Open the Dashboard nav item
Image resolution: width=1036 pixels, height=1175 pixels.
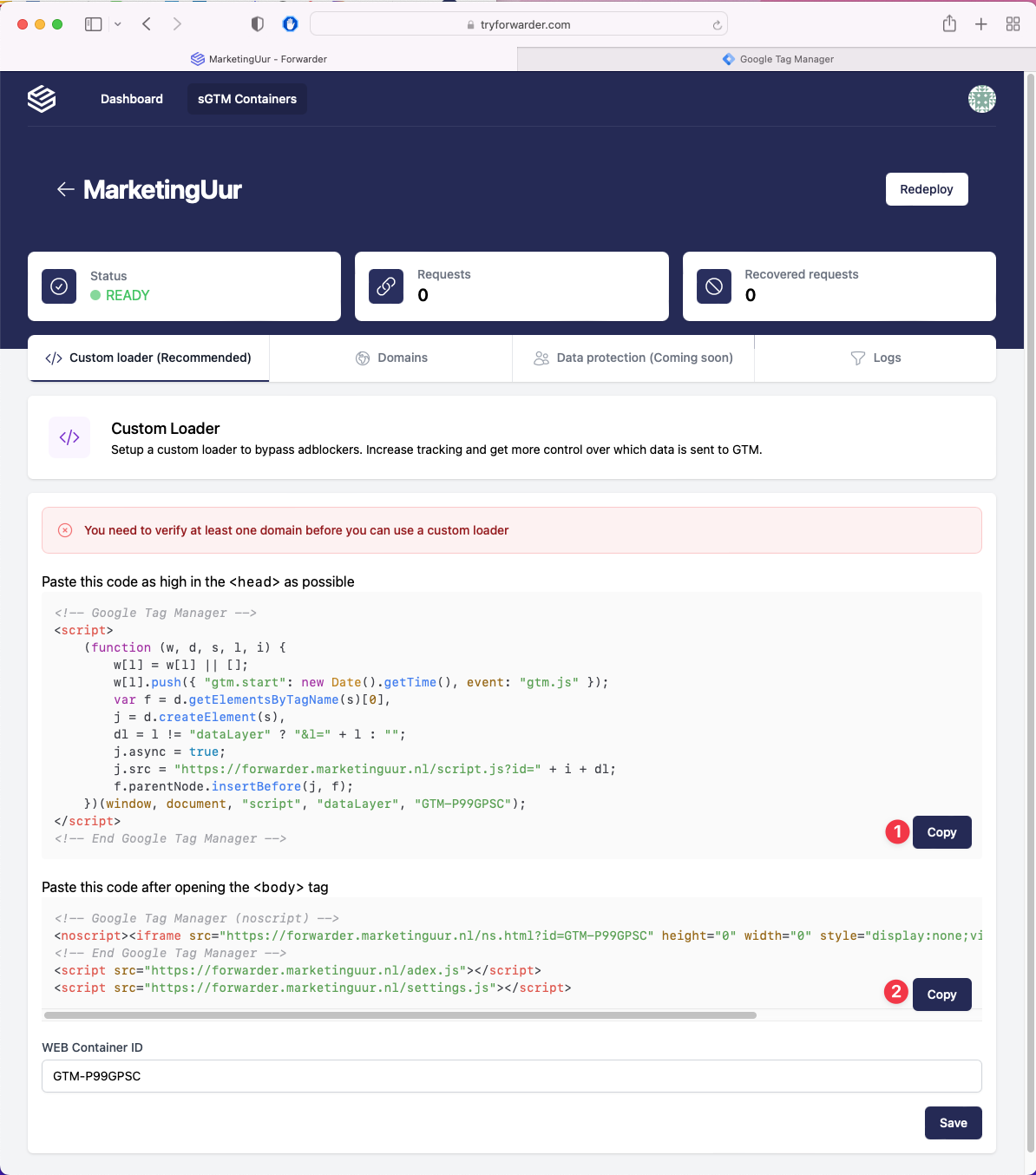coord(132,99)
